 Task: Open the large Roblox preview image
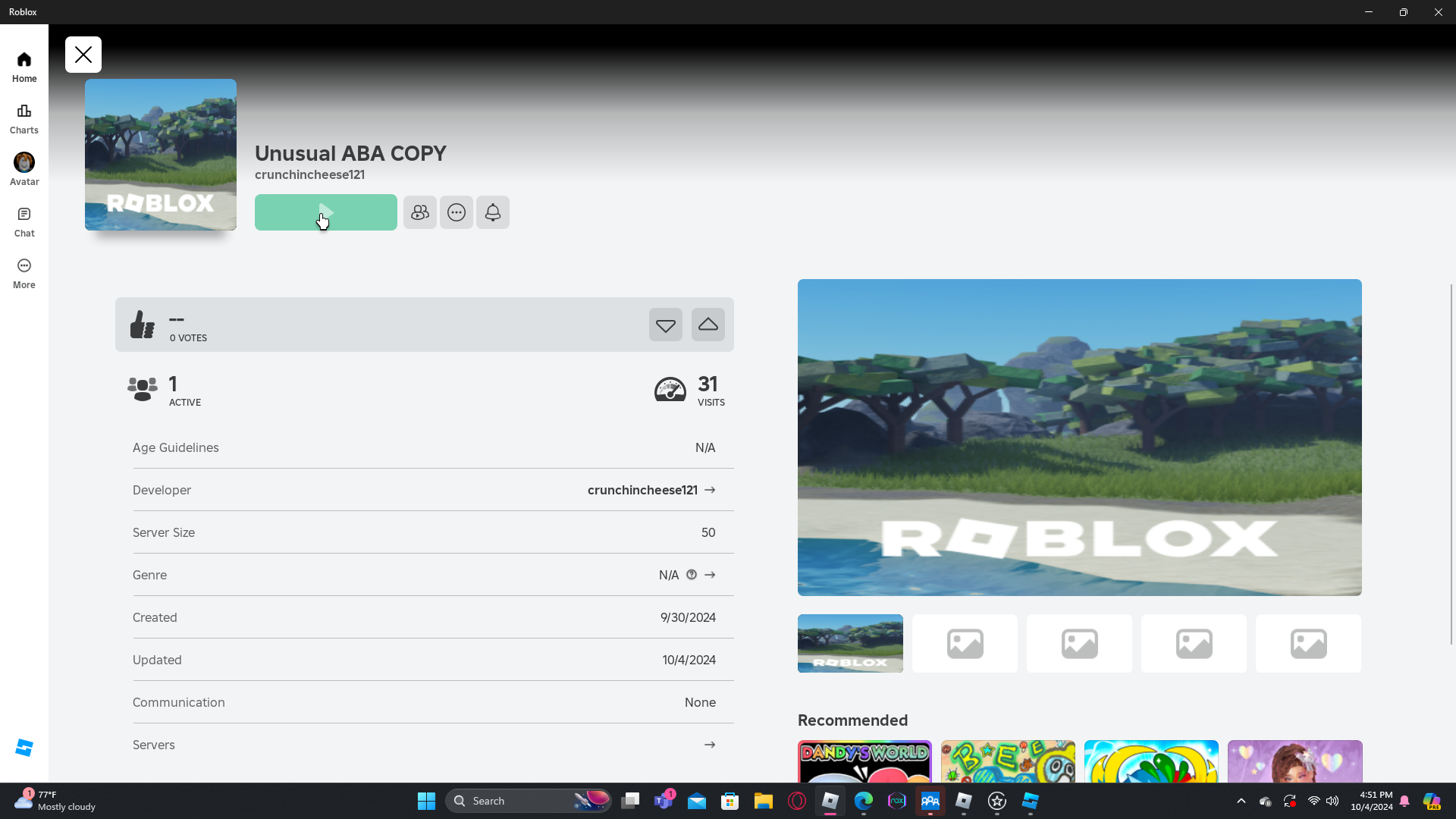1080,438
